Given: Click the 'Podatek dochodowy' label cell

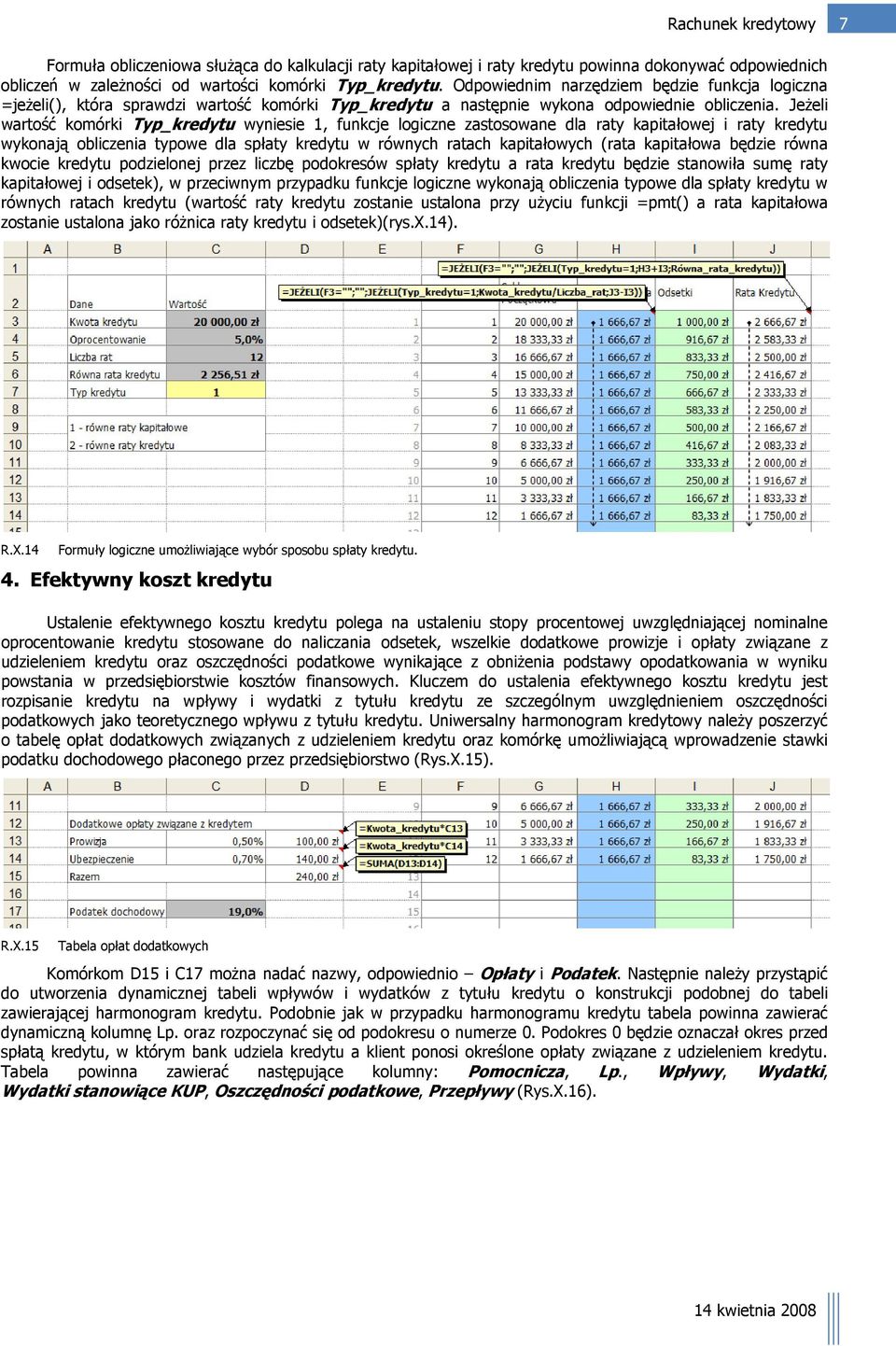Looking at the screenshot, I should point(117,912).
